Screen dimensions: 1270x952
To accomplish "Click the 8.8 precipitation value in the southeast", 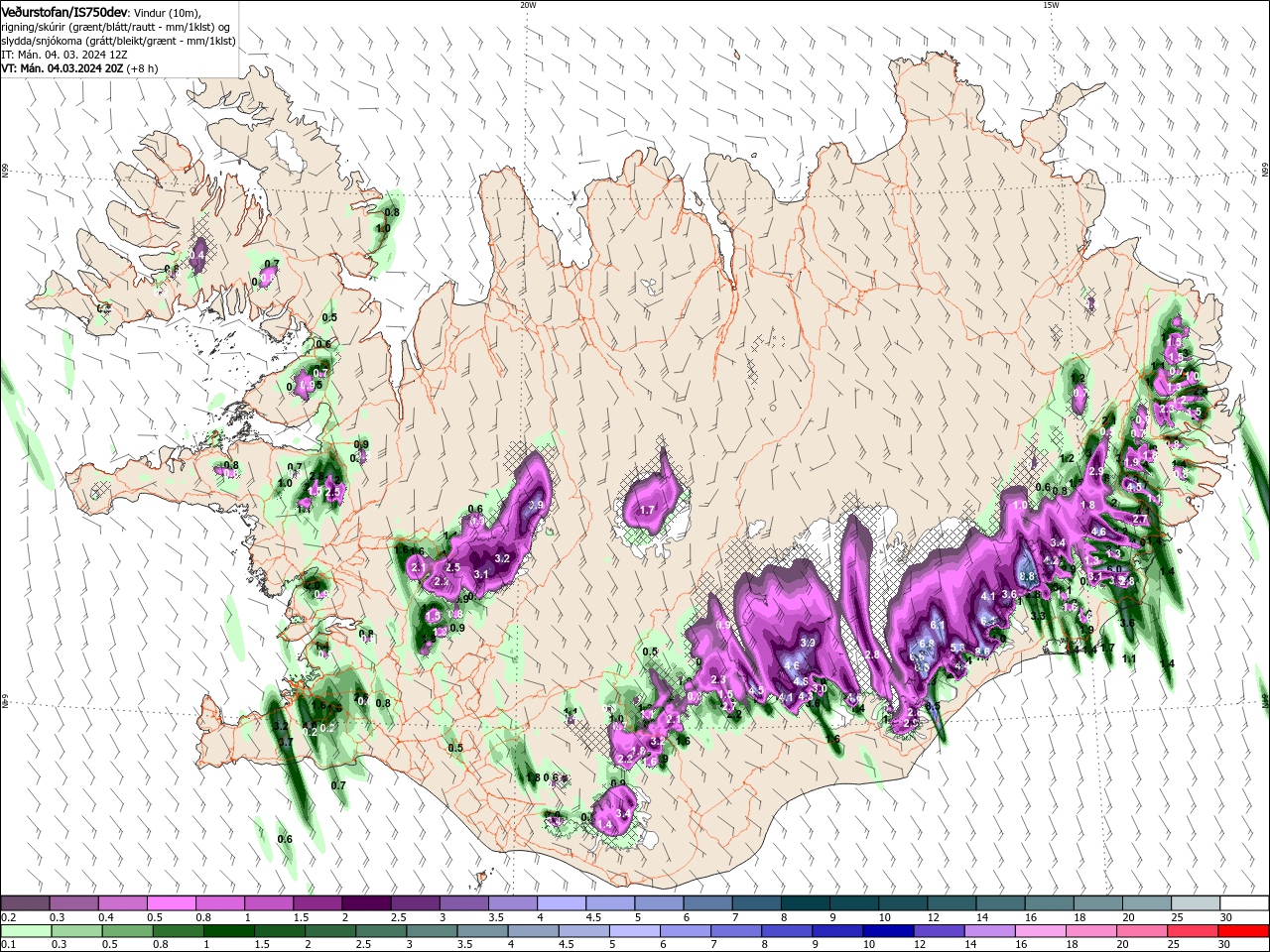I will click(1027, 576).
